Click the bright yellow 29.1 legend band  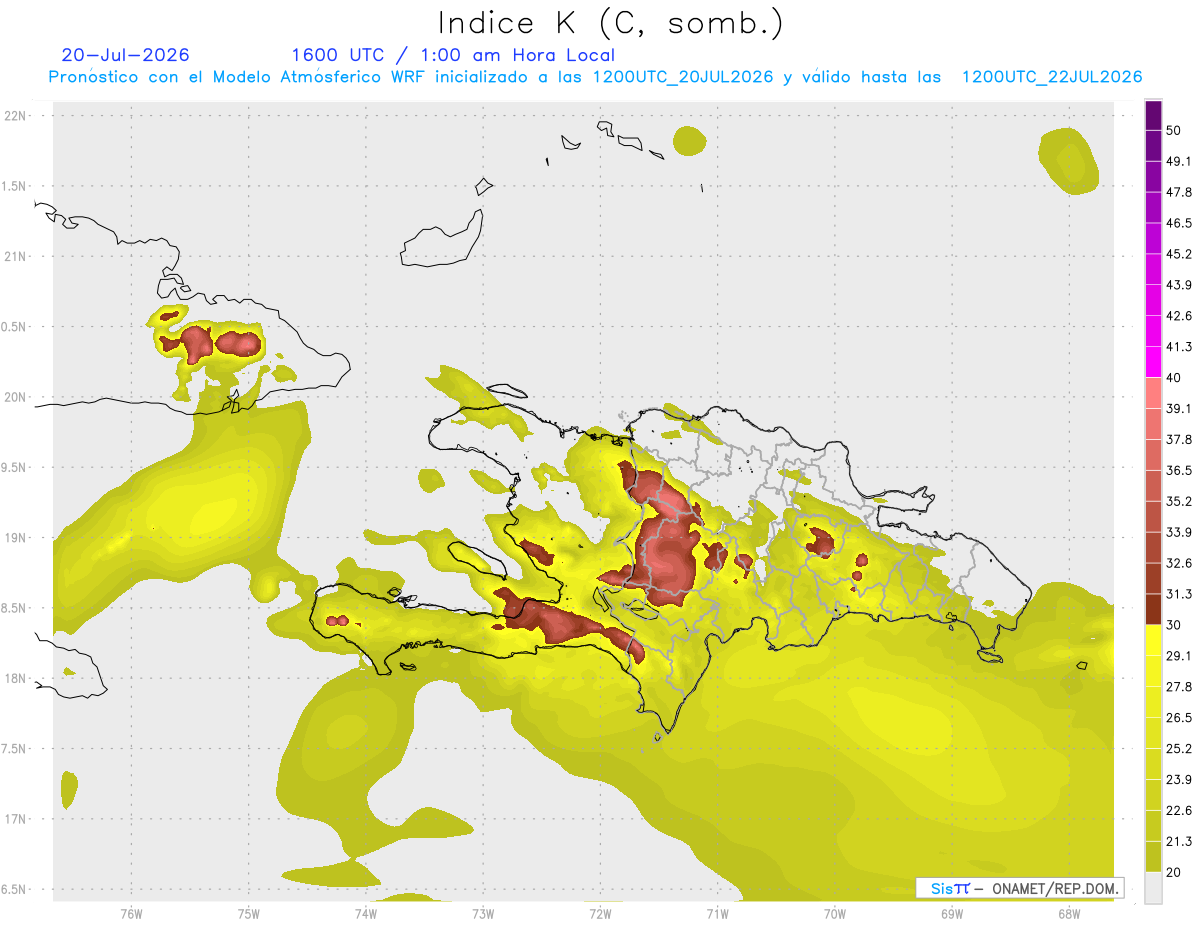point(1153,640)
